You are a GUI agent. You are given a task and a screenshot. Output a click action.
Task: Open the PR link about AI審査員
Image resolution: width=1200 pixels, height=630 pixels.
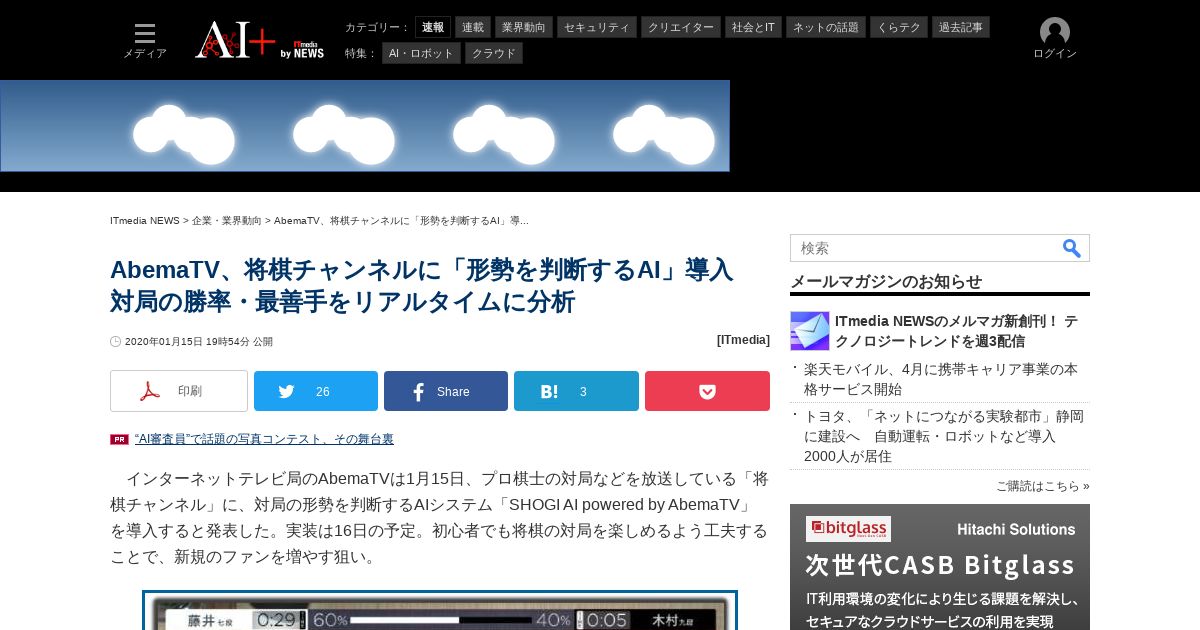264,439
